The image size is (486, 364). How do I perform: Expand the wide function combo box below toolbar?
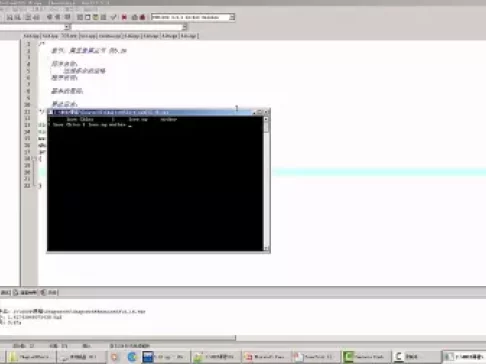click(128, 27)
